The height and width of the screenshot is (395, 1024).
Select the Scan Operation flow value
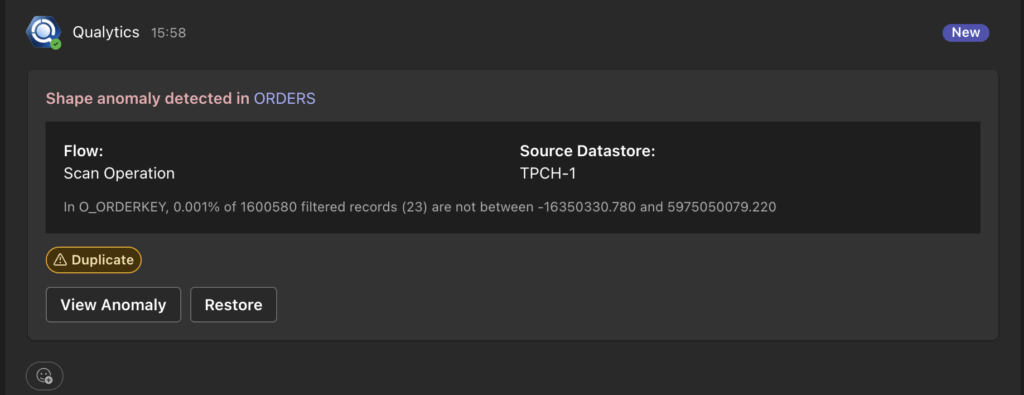[119, 174]
